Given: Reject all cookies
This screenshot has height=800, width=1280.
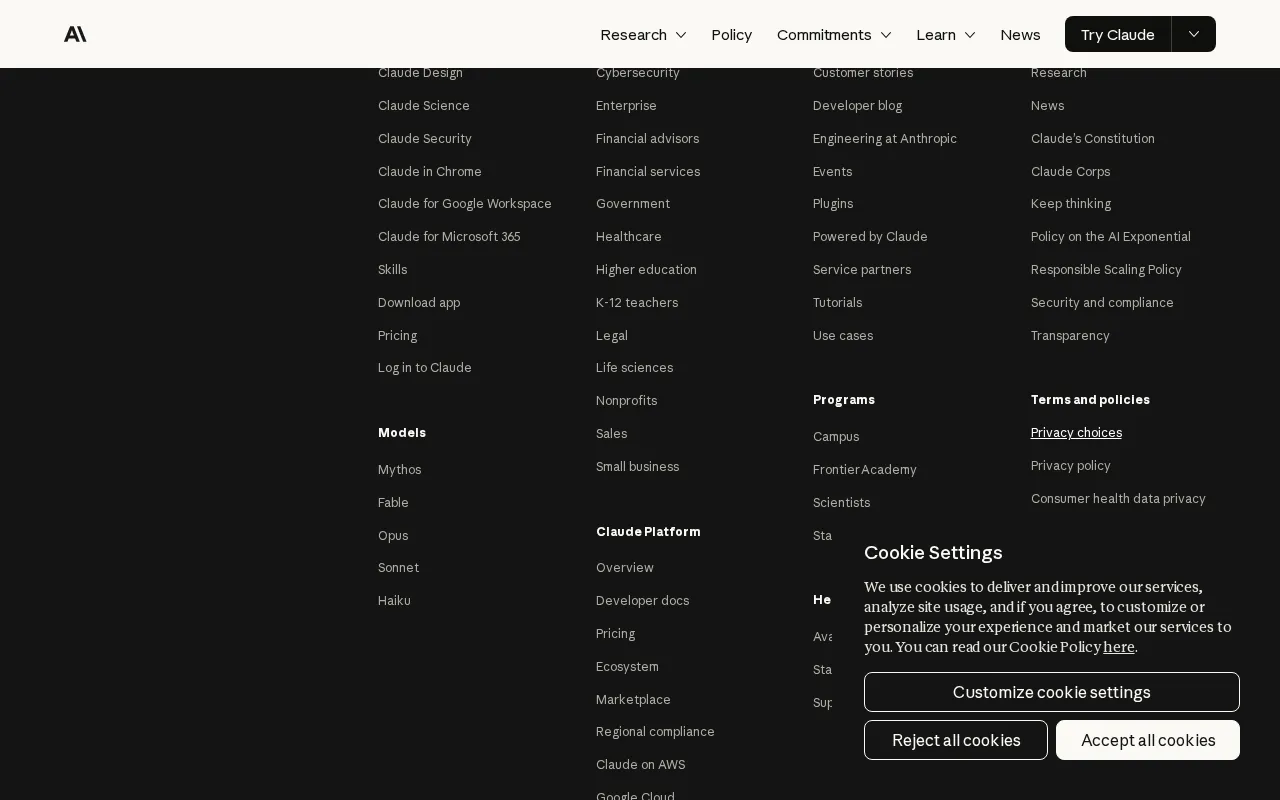Looking at the screenshot, I should (x=956, y=740).
